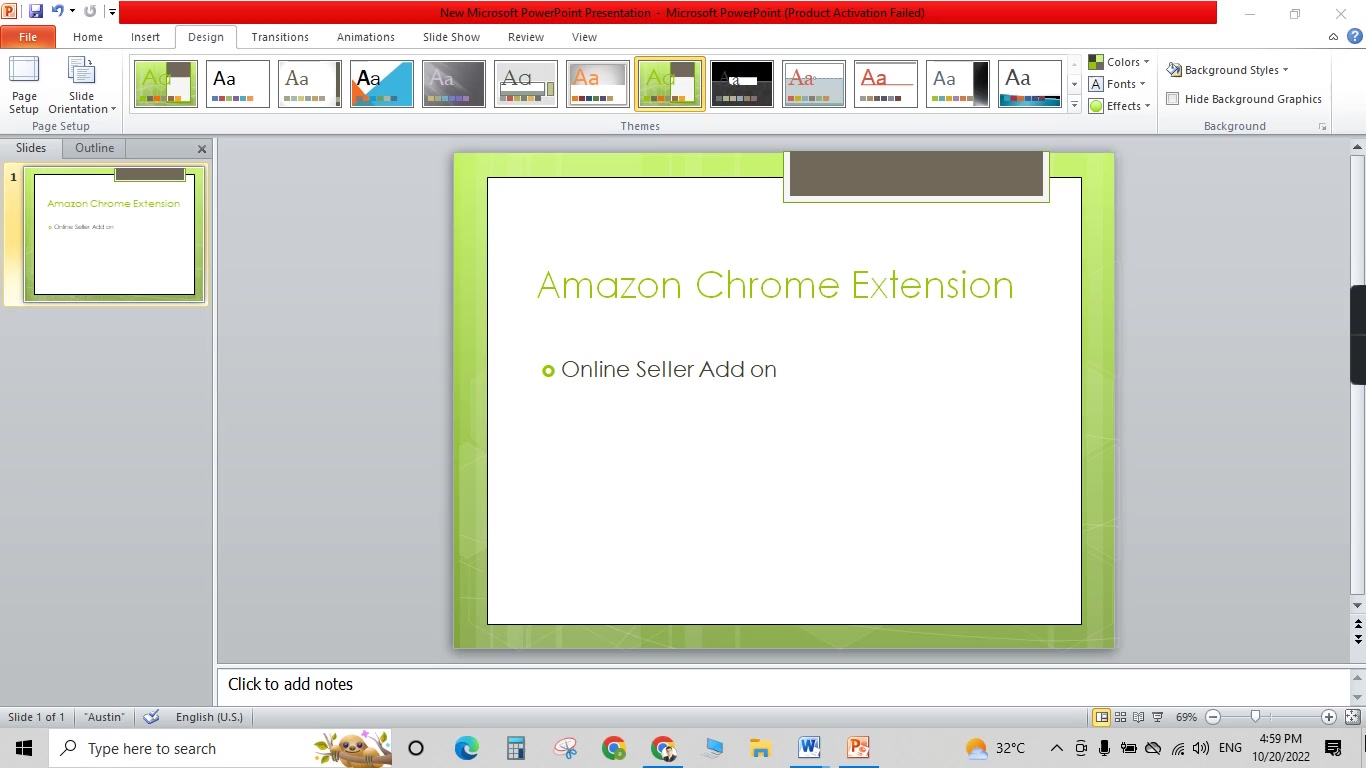Viewport: 1366px width, 768px height.
Task: Open the 32°C weather widget
Action: pyautogui.click(x=995, y=748)
